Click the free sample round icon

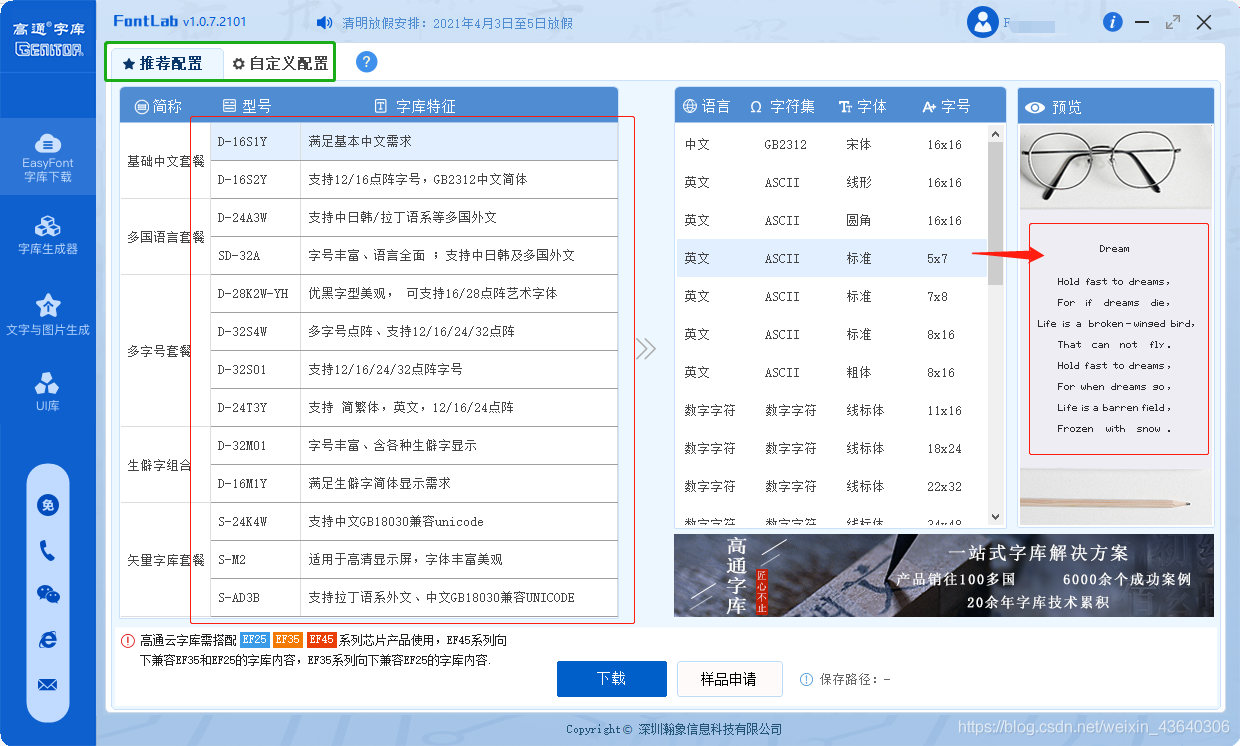tap(48, 505)
